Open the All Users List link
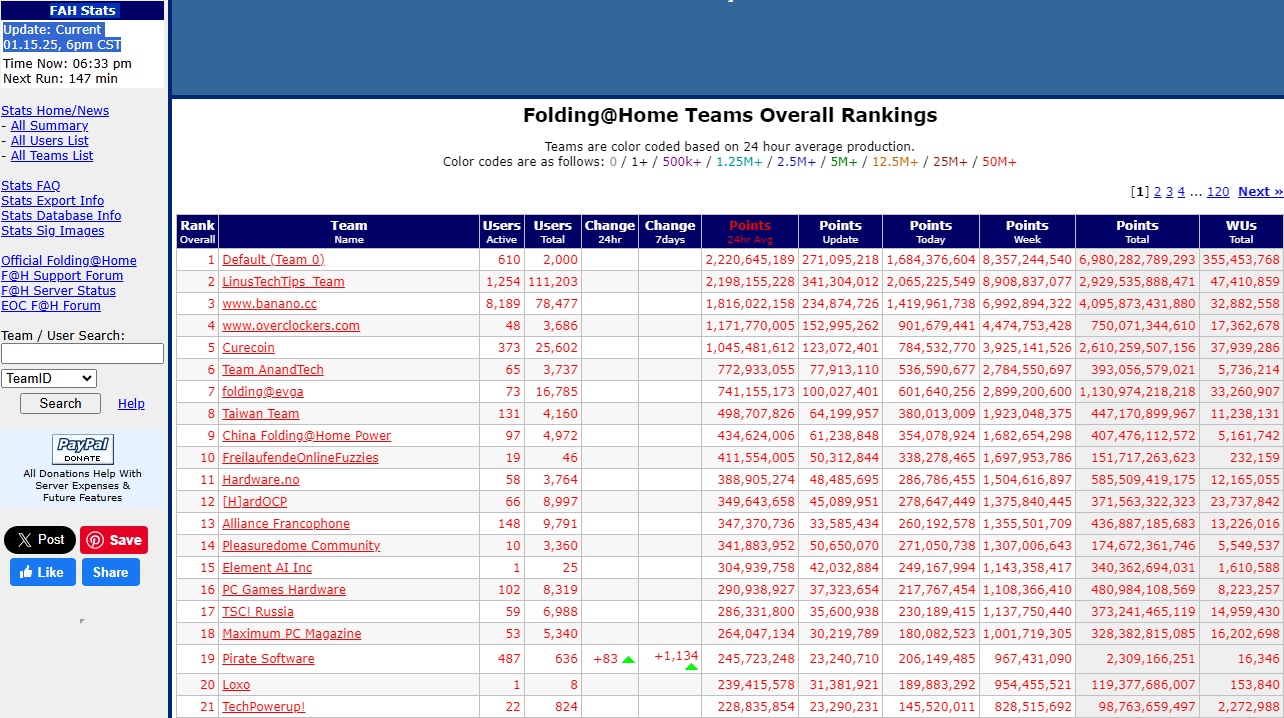 coord(49,141)
